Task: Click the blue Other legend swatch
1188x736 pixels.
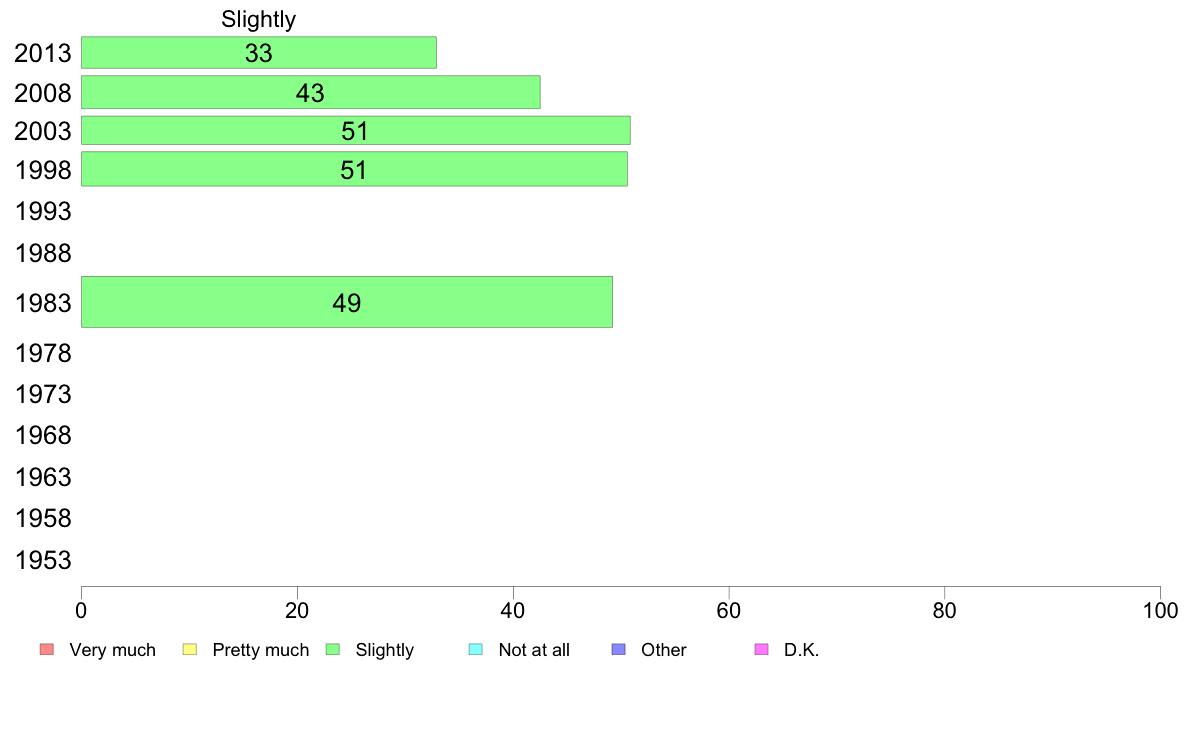Action: click(618, 650)
